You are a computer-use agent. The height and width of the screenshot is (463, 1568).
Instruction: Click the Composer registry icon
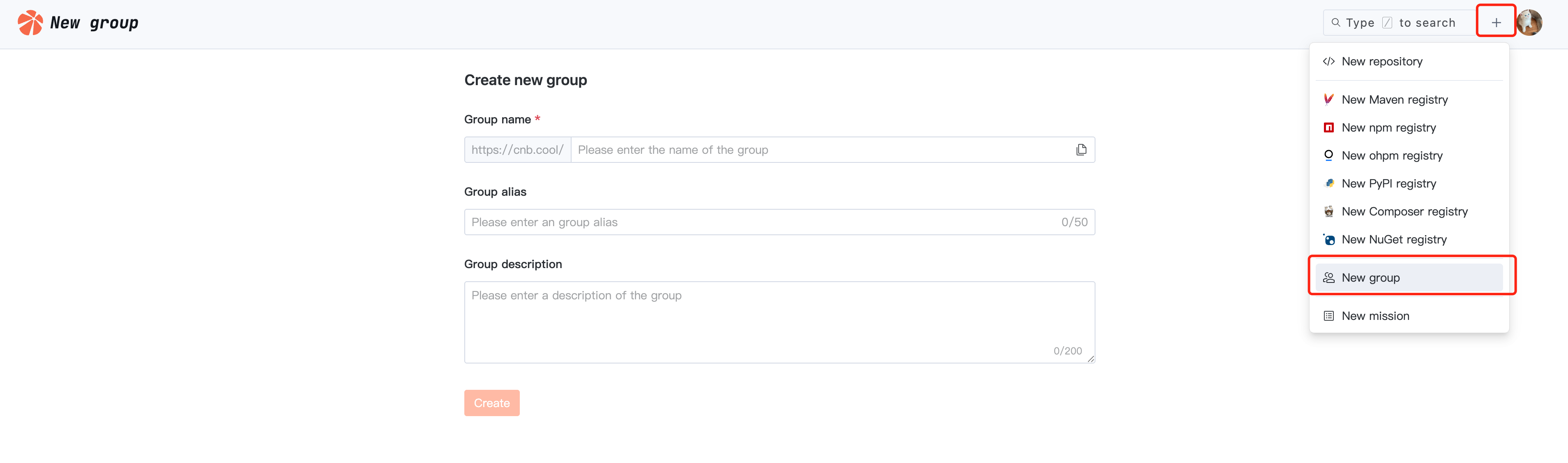[1329, 211]
